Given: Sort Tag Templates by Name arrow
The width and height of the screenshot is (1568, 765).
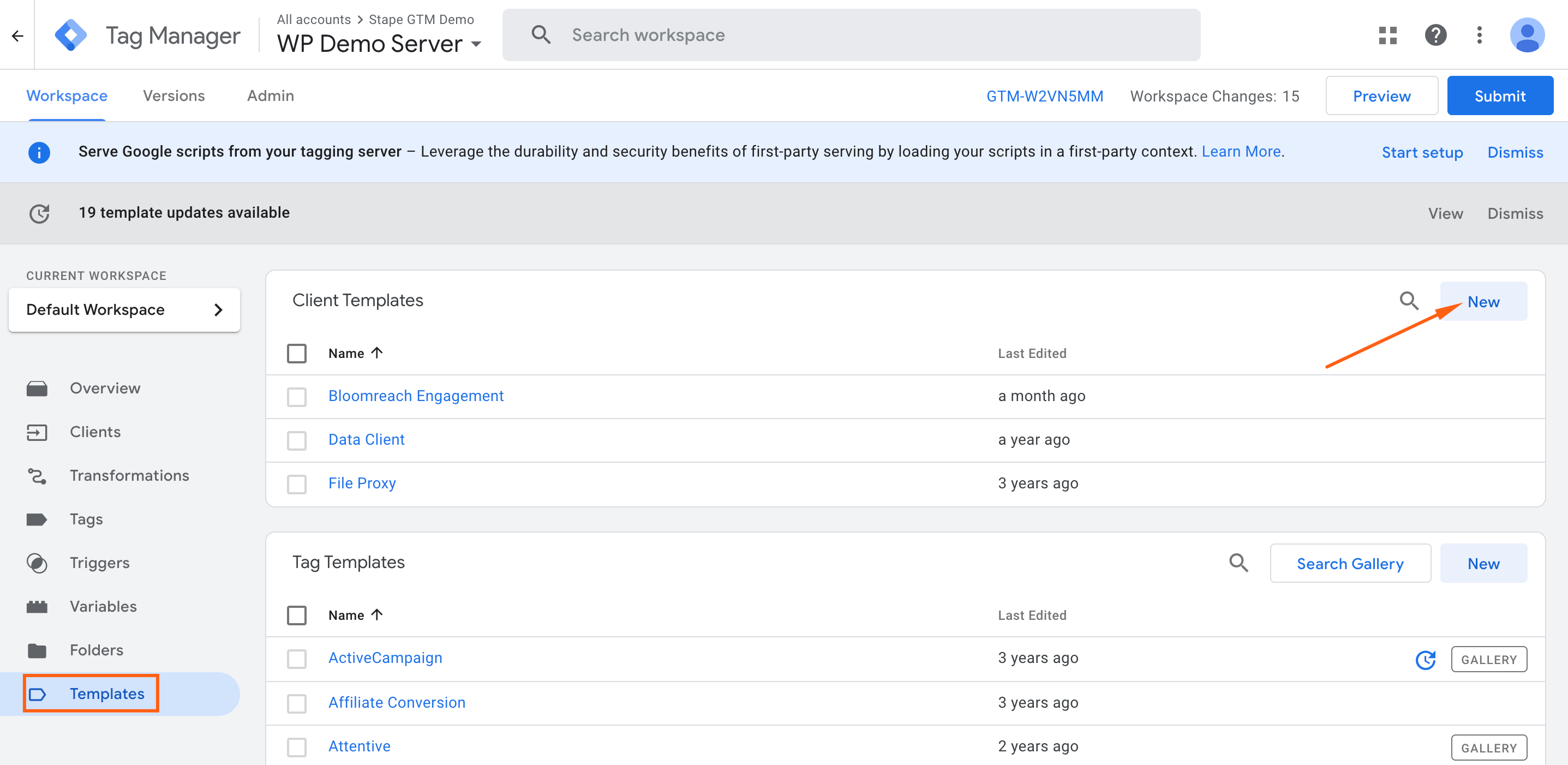Looking at the screenshot, I should [x=377, y=614].
